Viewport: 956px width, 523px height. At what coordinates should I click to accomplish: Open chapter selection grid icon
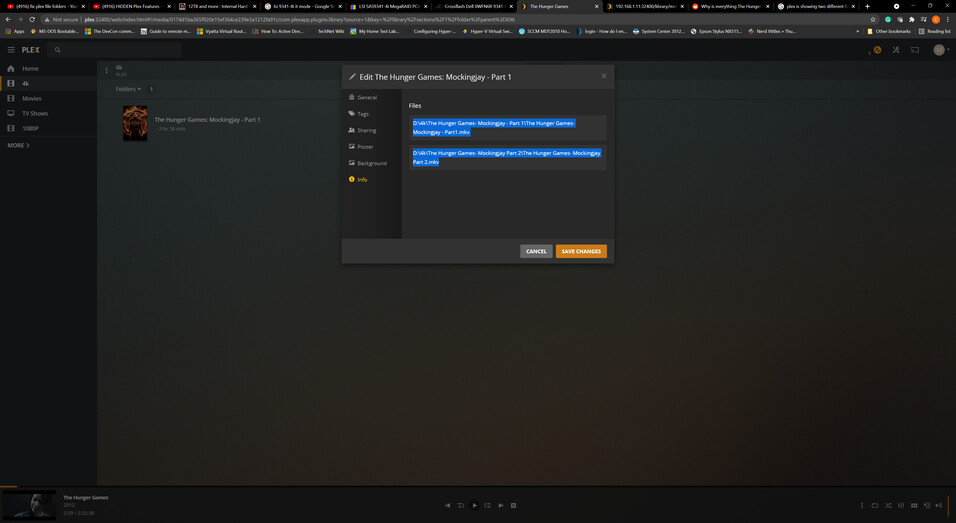(x=914, y=505)
